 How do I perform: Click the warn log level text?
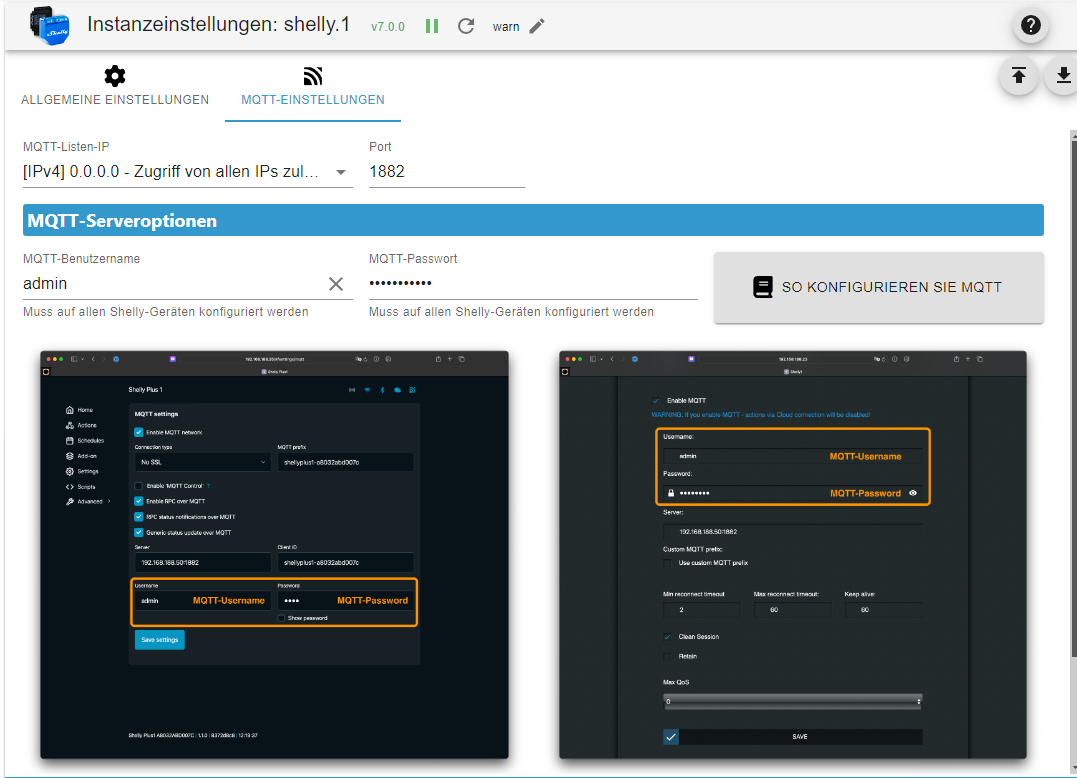pos(506,27)
